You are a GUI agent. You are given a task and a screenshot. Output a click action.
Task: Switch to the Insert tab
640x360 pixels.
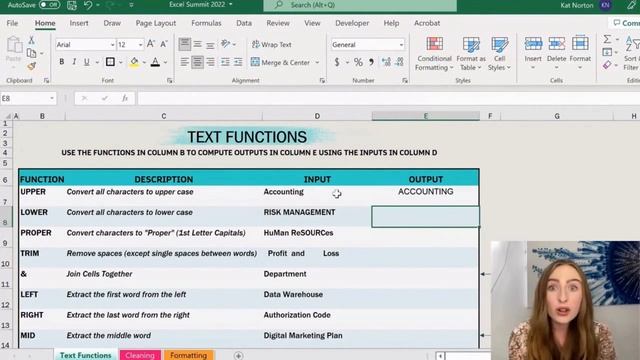tap(79, 23)
